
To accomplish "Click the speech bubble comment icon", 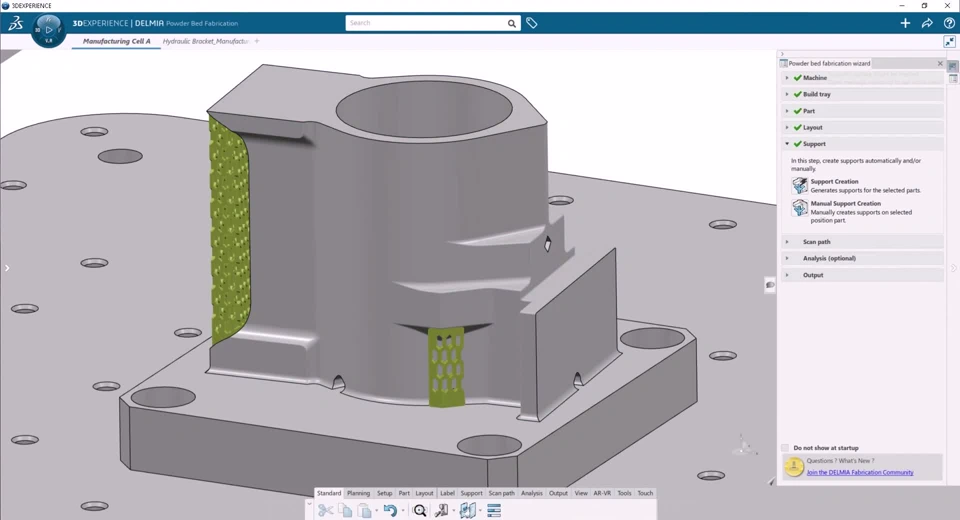I will coord(770,285).
